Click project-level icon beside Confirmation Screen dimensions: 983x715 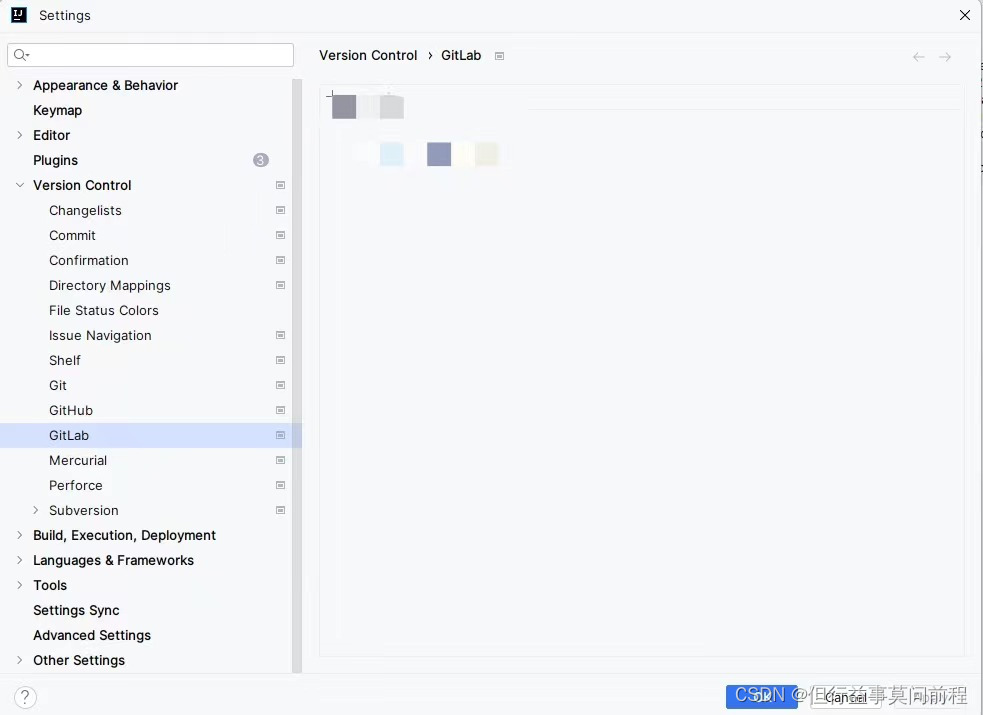click(280, 261)
